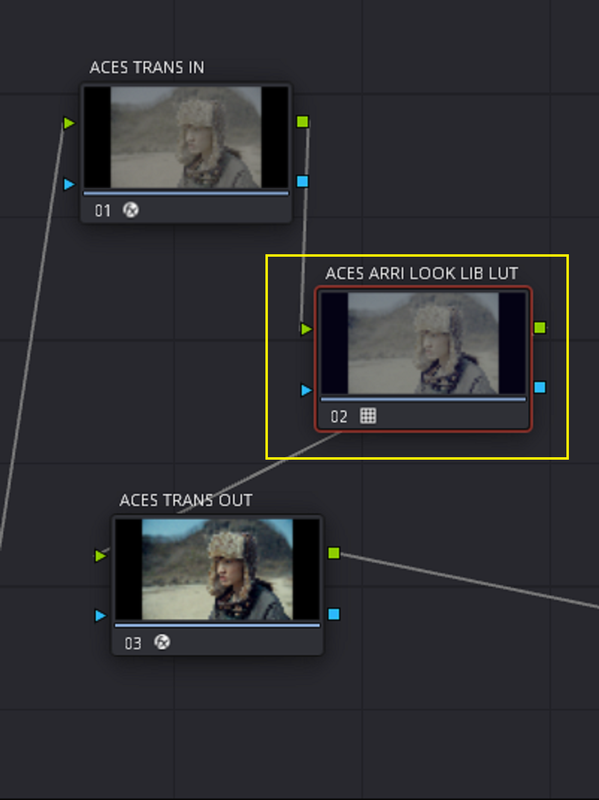Click green RGB input of ACES ARRI LOOK LIB LUT
This screenshot has width=599, height=800.
coord(306,329)
